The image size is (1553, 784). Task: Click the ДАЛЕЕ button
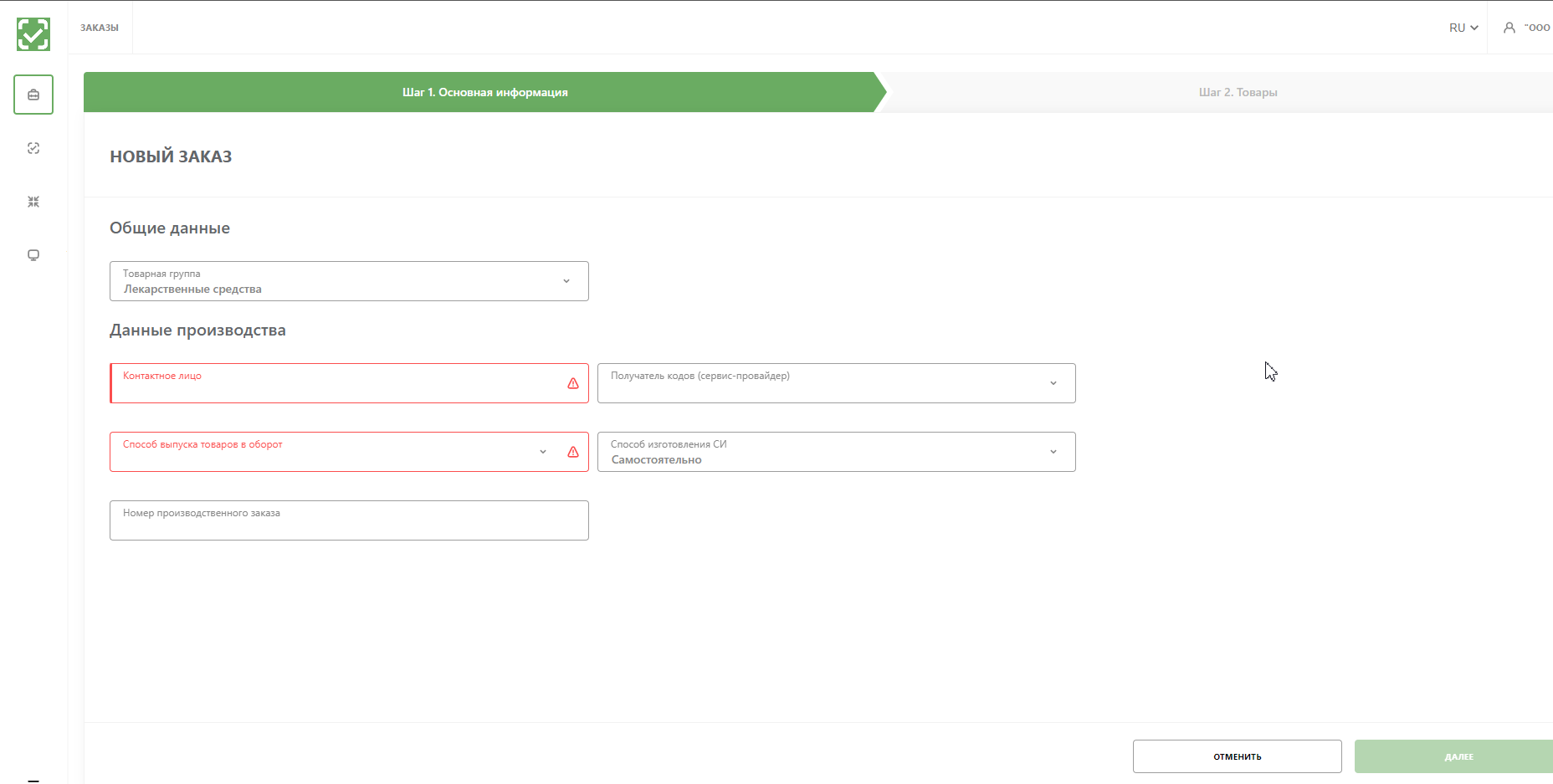point(1454,756)
